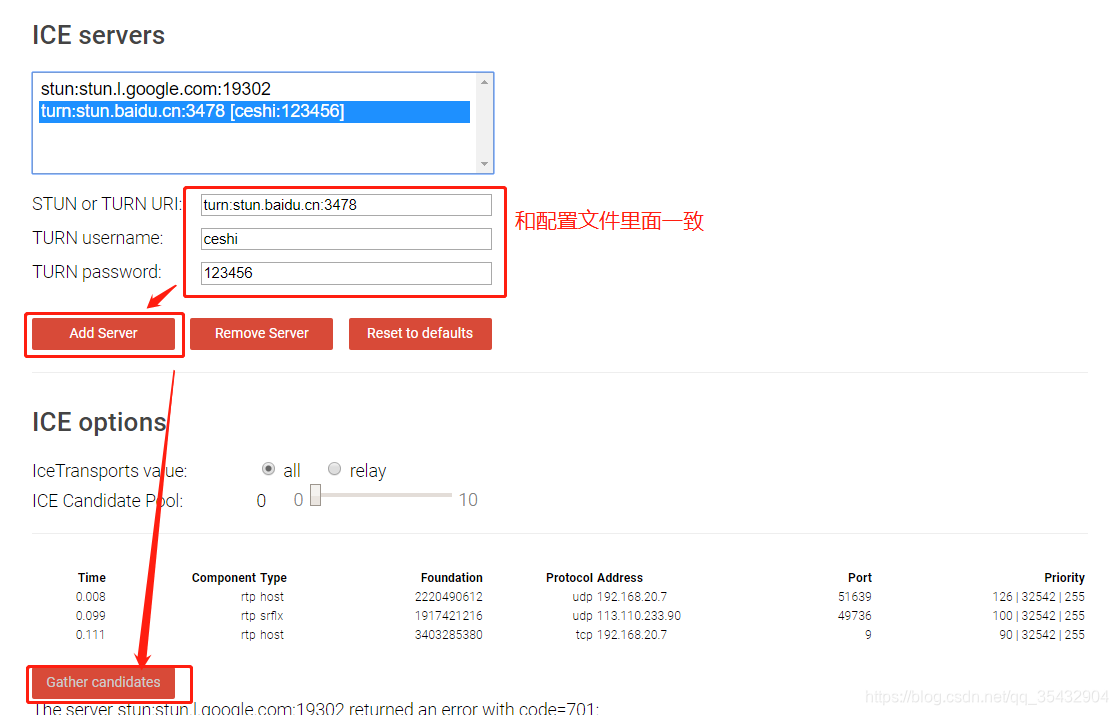Click the Foundation column header

tap(452, 577)
